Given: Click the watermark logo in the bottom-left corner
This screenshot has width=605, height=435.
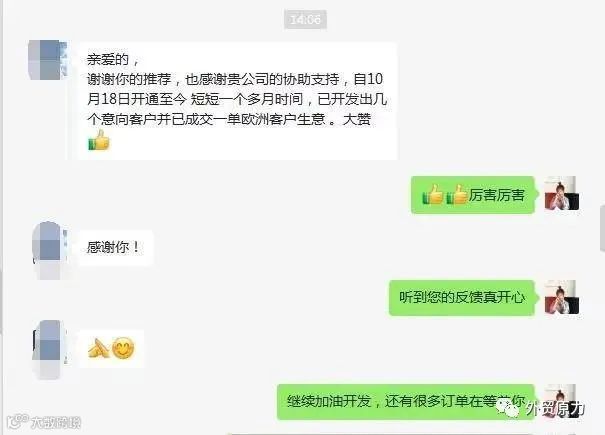Looking at the screenshot, I should pos(18,421).
